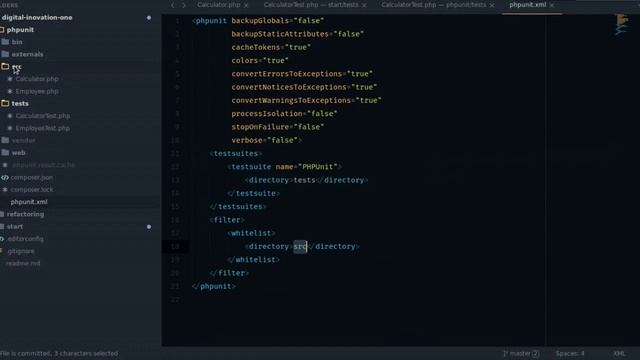Expand the web folder
This screenshot has width=640, height=360.
pyautogui.click(x=18, y=153)
